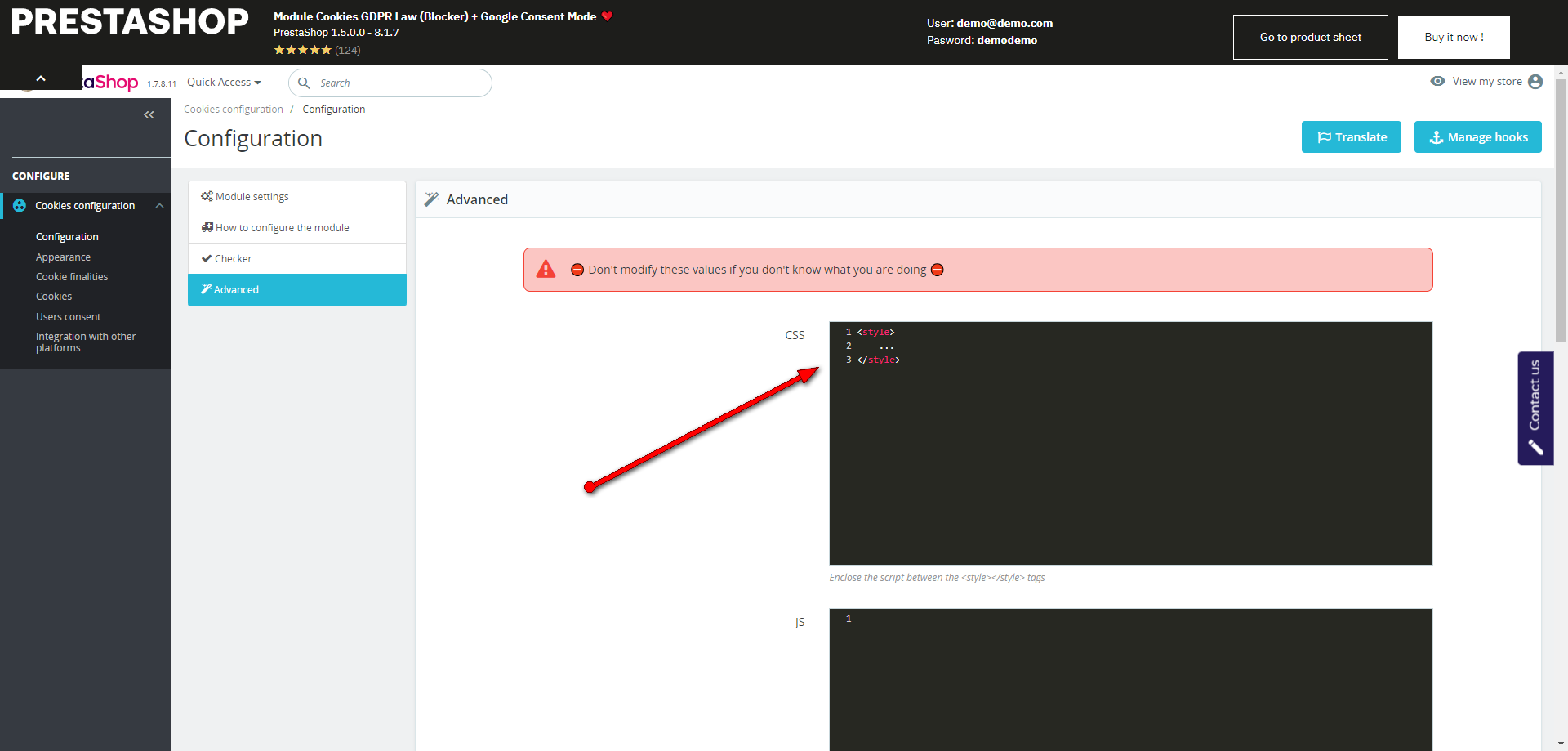Click the demo@demo.com user email text

[1004, 23]
